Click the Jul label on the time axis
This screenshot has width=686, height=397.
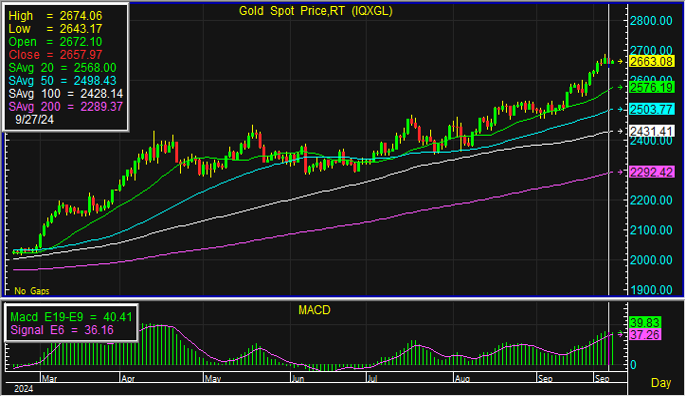coord(372,379)
